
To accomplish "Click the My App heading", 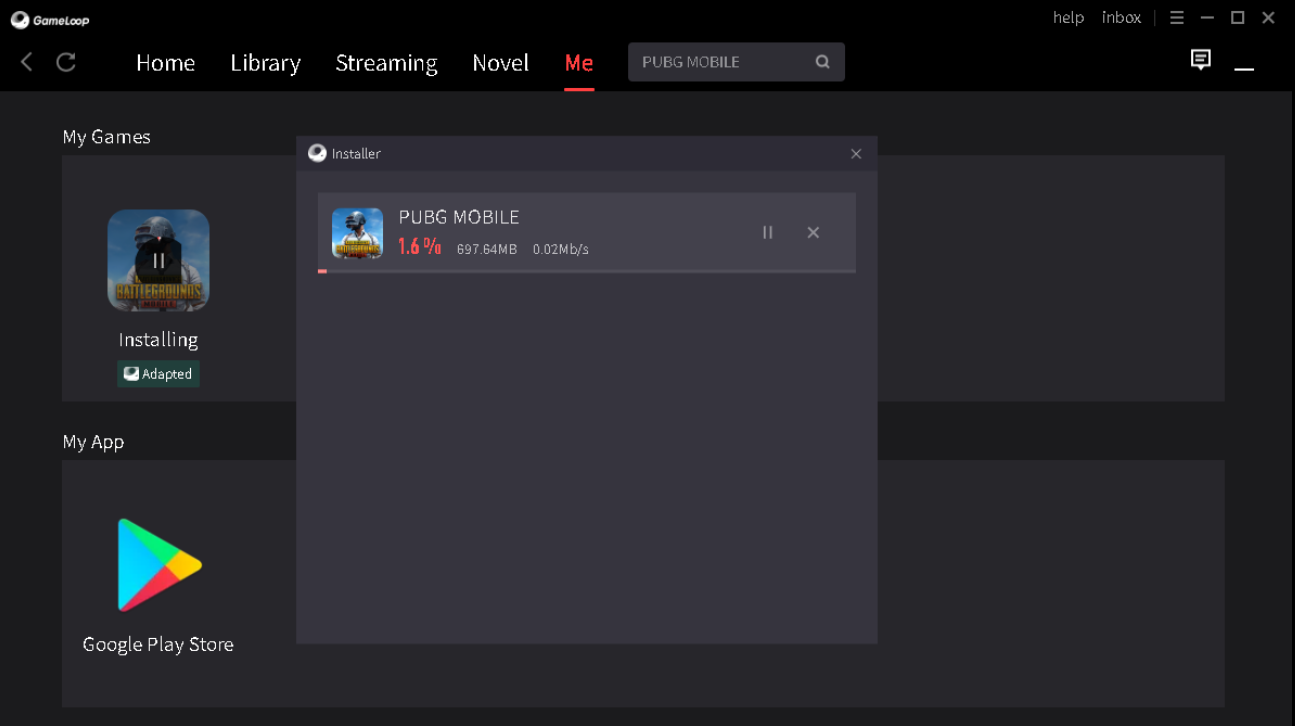I will click(x=93, y=442).
